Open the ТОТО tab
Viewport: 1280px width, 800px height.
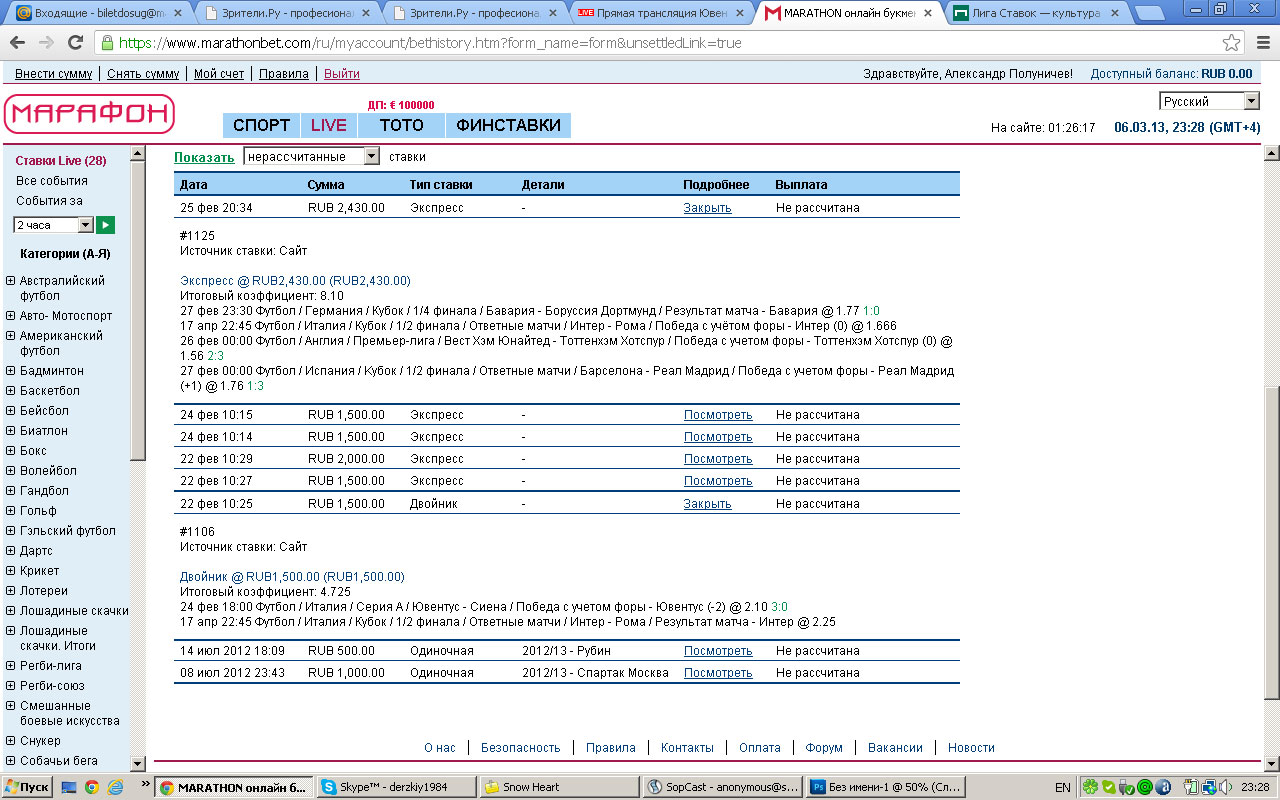click(401, 125)
